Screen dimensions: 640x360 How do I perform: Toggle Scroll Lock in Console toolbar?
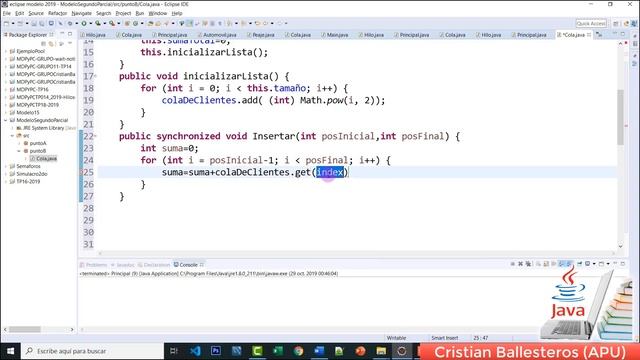[x=546, y=264]
